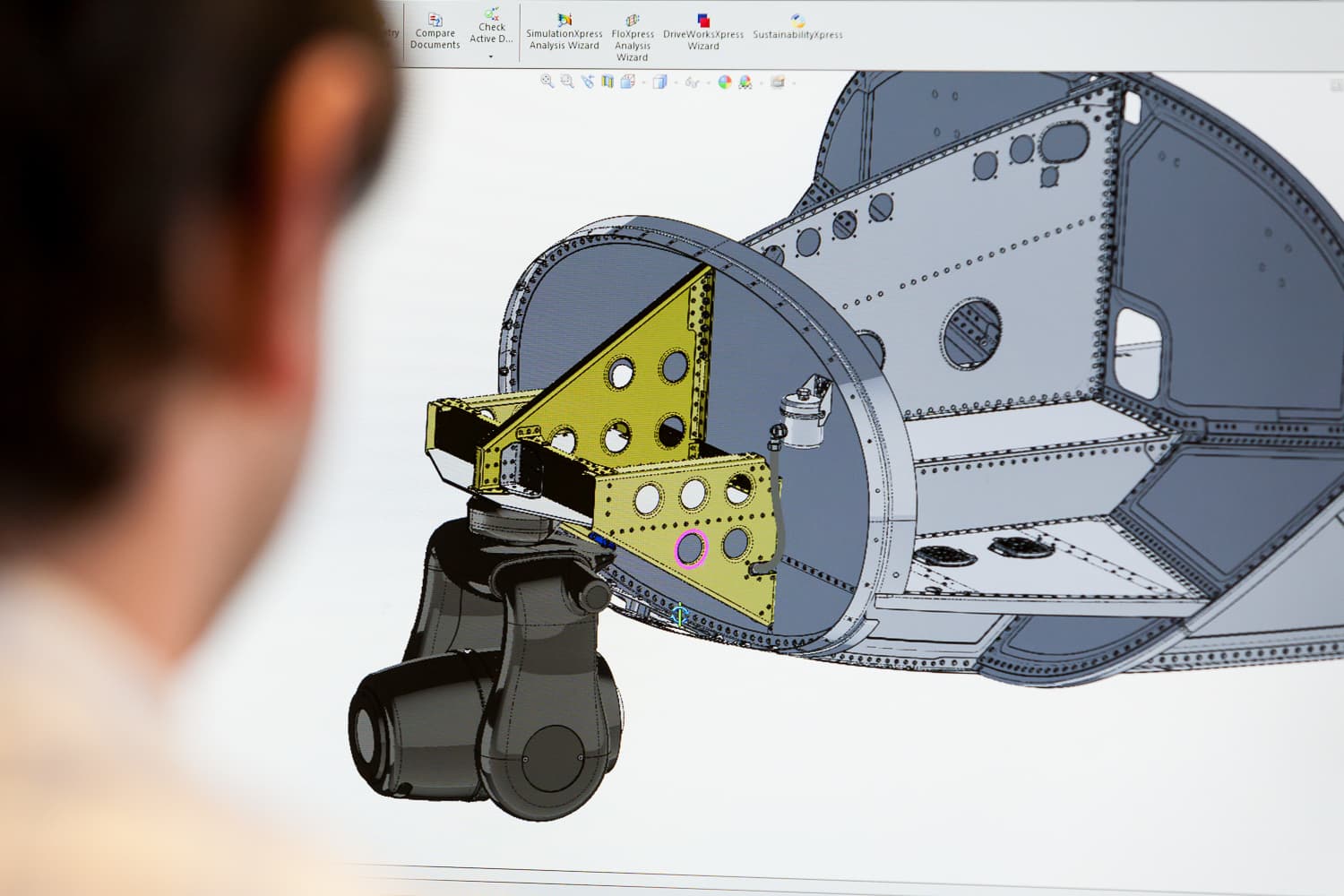Expand the View Settings dropdown arrow
Image resolution: width=1344 pixels, height=896 pixels.
[x=794, y=82]
